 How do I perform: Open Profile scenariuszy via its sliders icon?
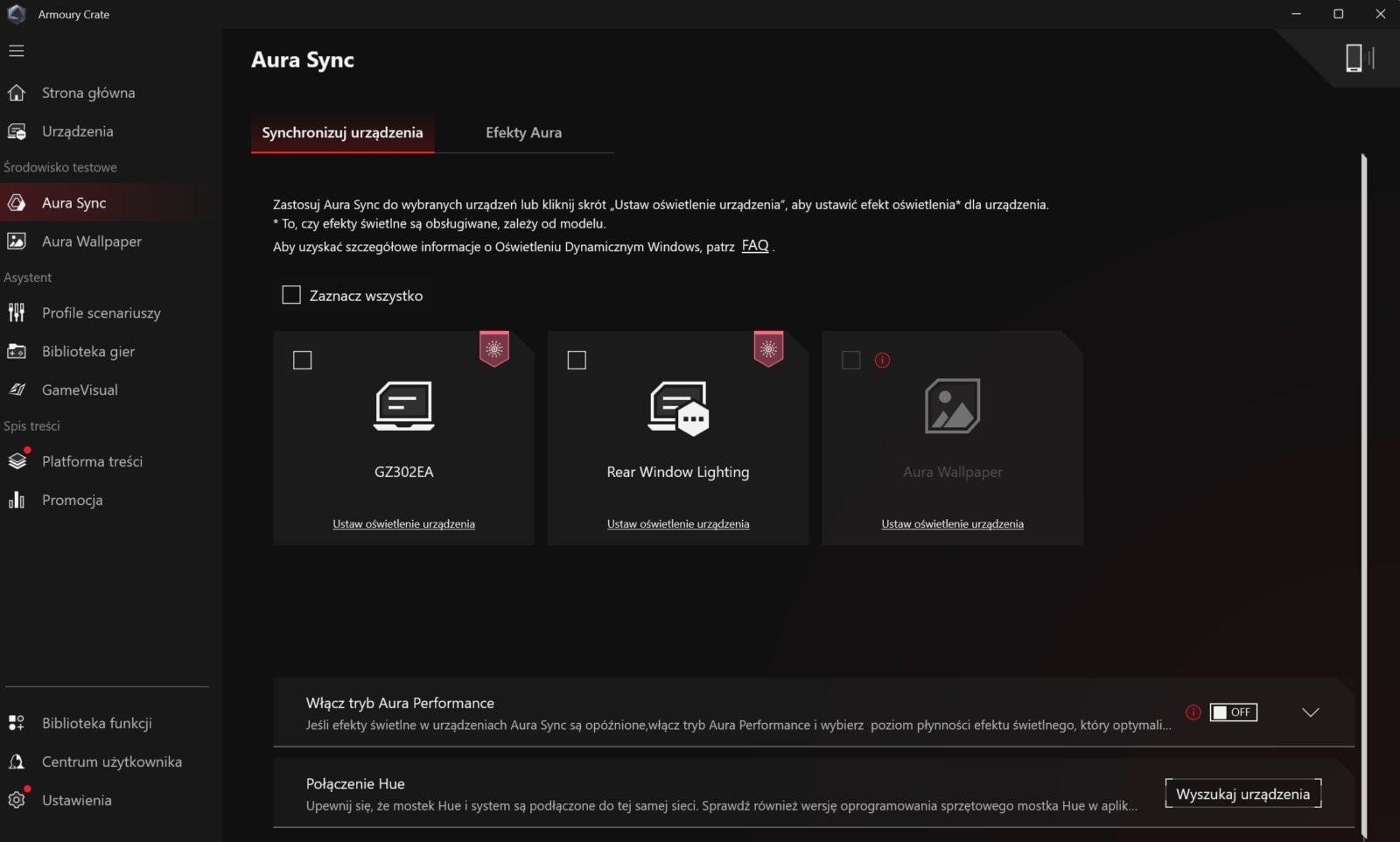tap(17, 312)
